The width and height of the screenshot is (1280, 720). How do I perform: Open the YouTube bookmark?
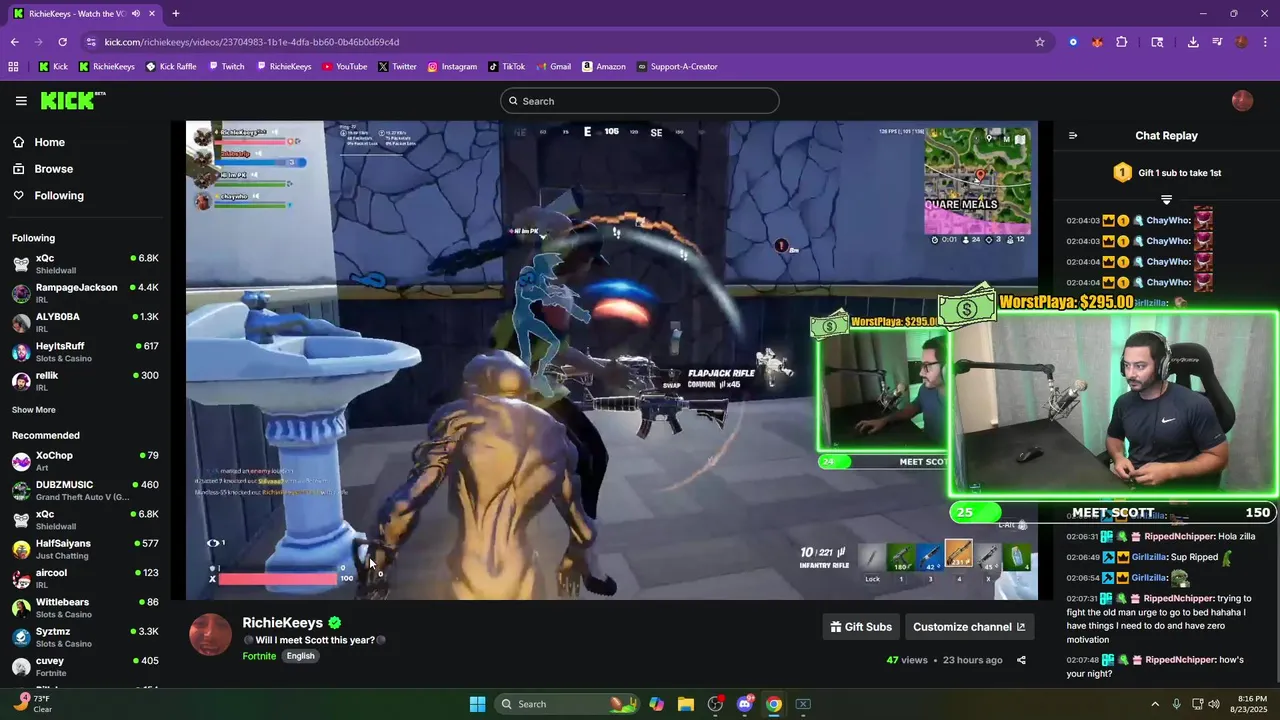344,67
